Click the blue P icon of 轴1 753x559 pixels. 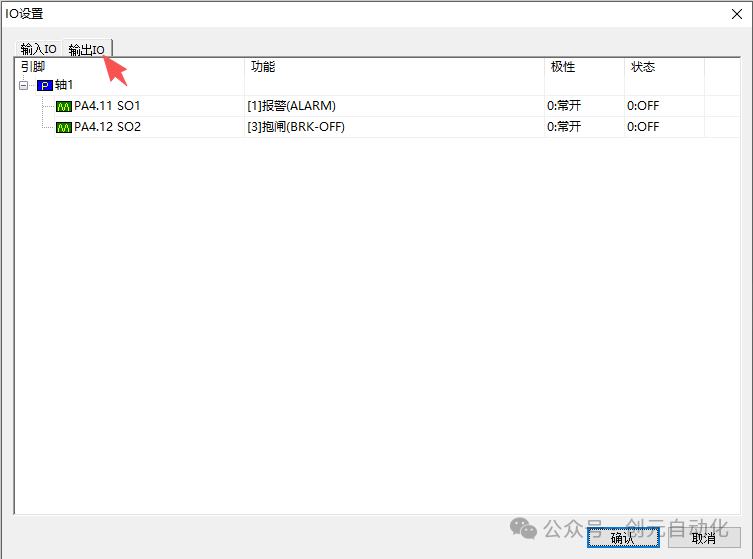pos(45,85)
